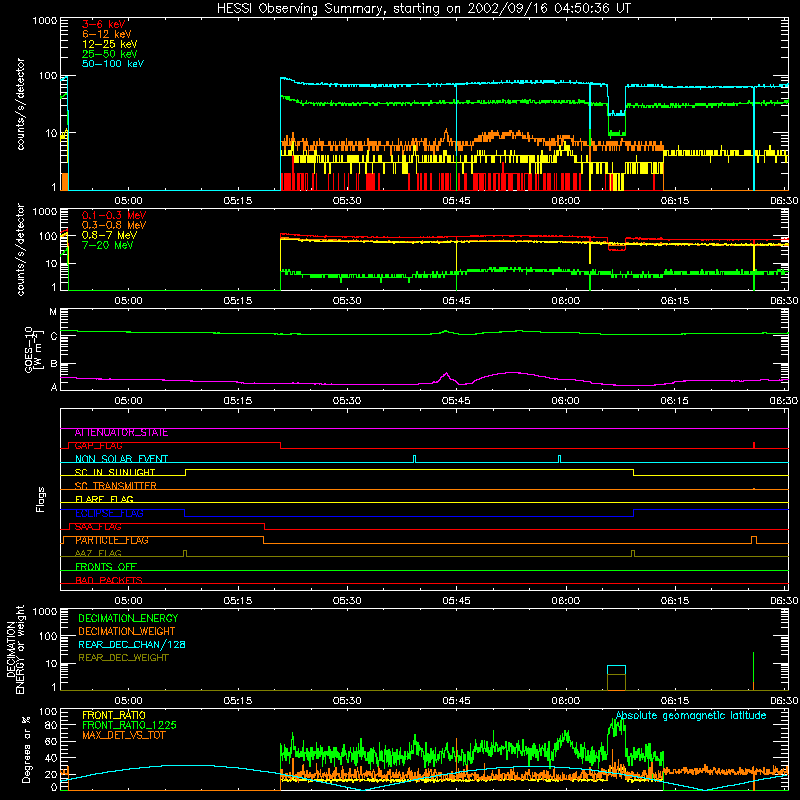Click the FRONT_RATIO legend label
800x800 pixels.
(114, 715)
